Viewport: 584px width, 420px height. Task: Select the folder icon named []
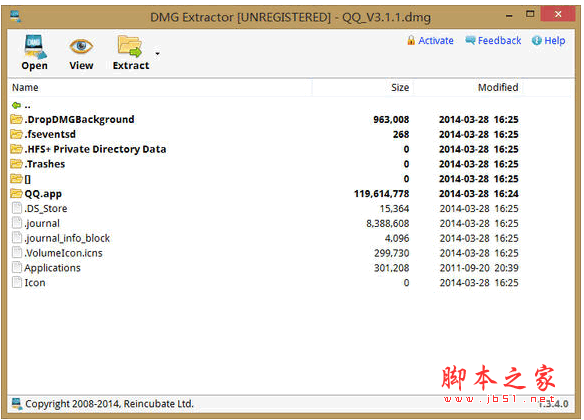click(x=16, y=179)
